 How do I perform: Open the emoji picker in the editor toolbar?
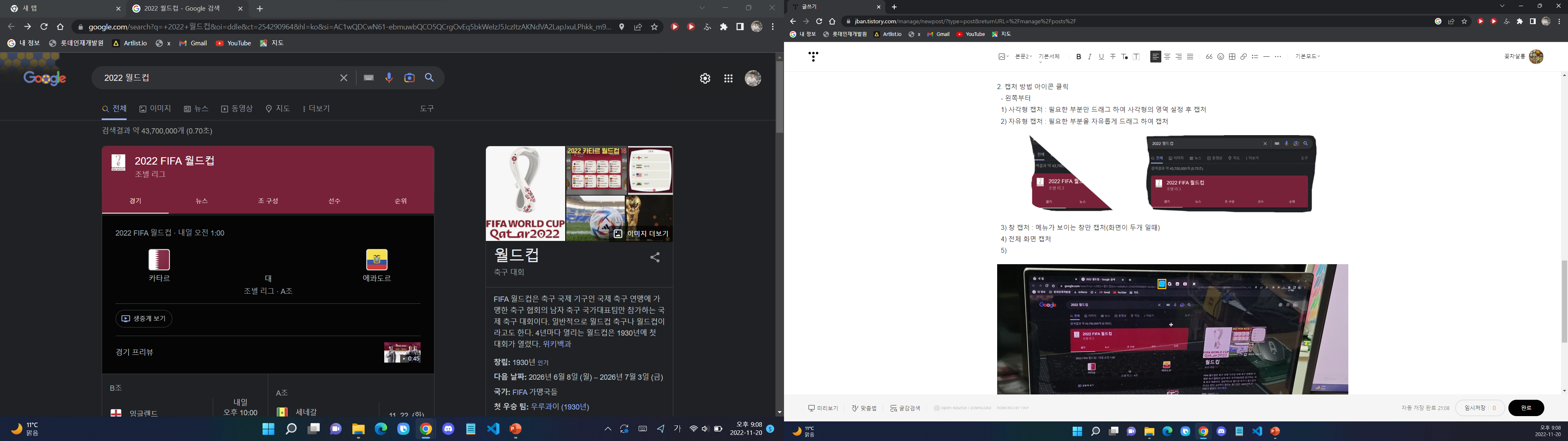1221,57
